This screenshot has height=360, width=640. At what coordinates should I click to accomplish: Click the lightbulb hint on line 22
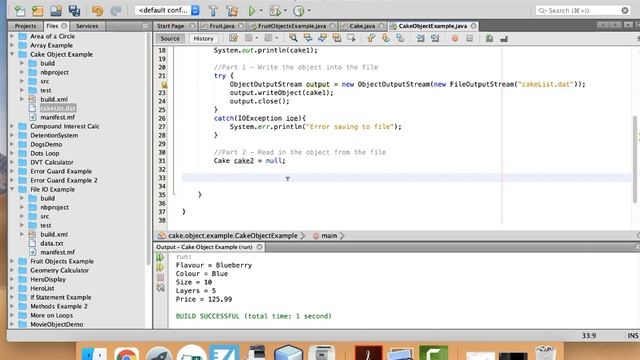click(x=164, y=85)
